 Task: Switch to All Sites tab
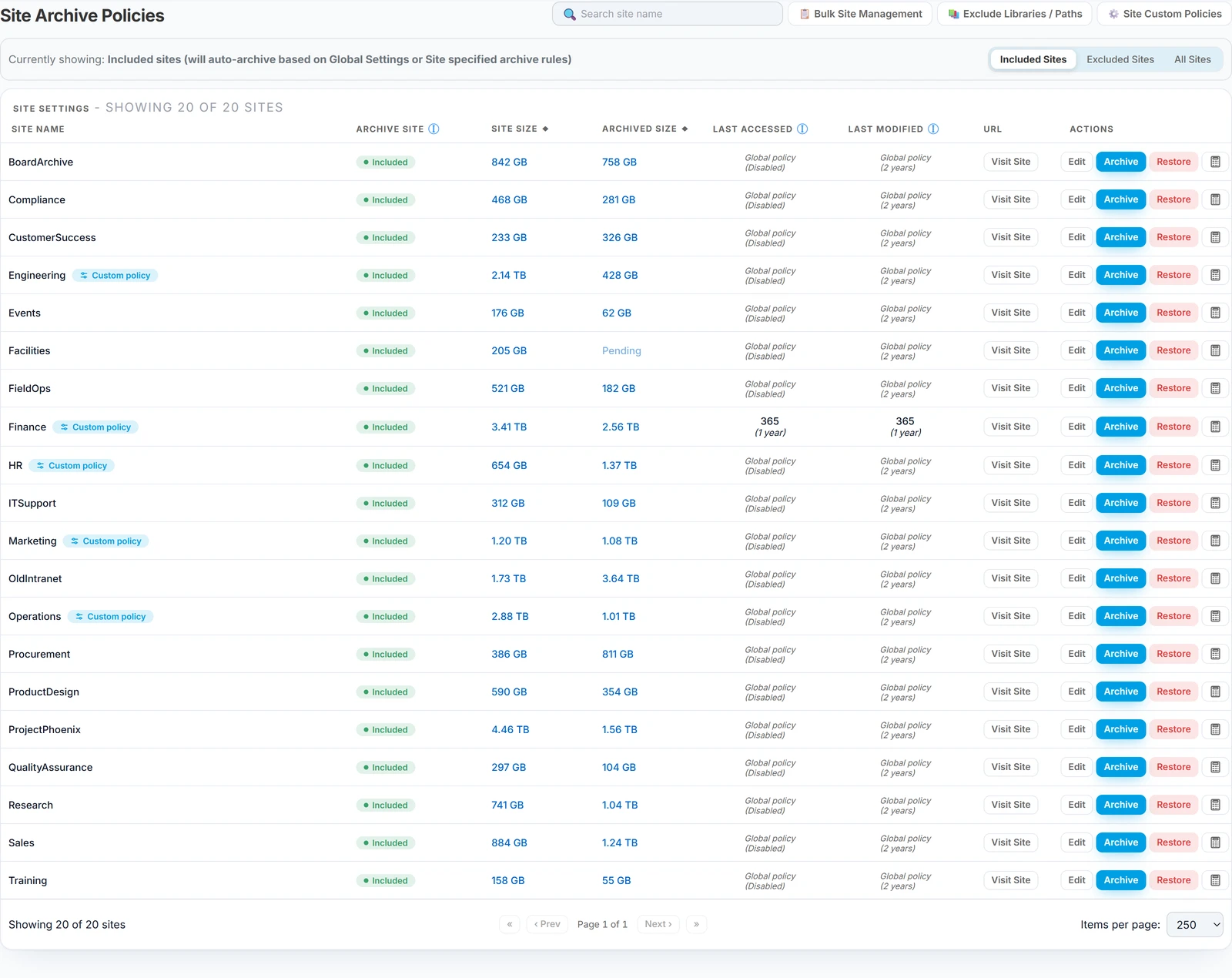[1192, 59]
